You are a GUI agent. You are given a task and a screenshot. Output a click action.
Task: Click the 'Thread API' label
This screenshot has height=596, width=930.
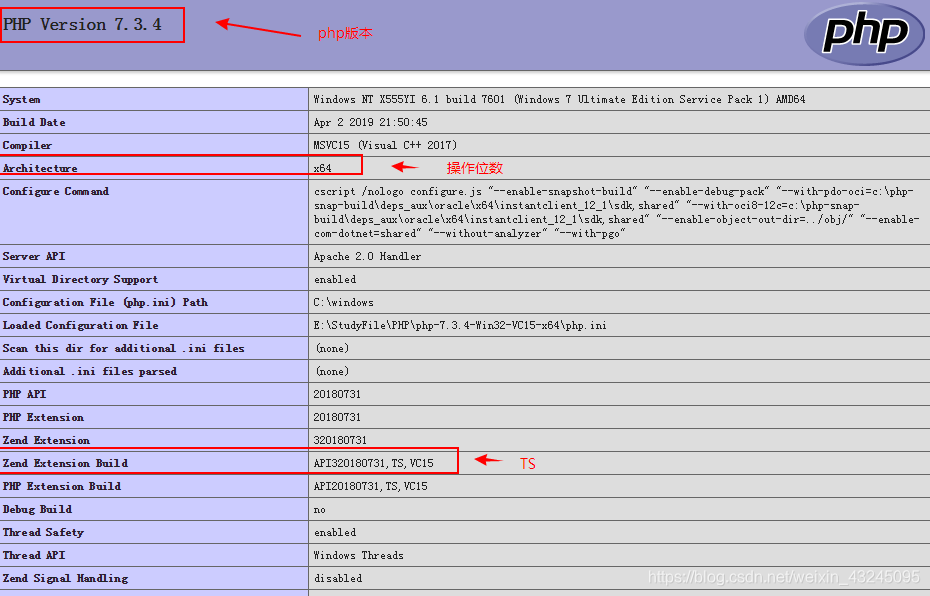[x=34, y=556]
